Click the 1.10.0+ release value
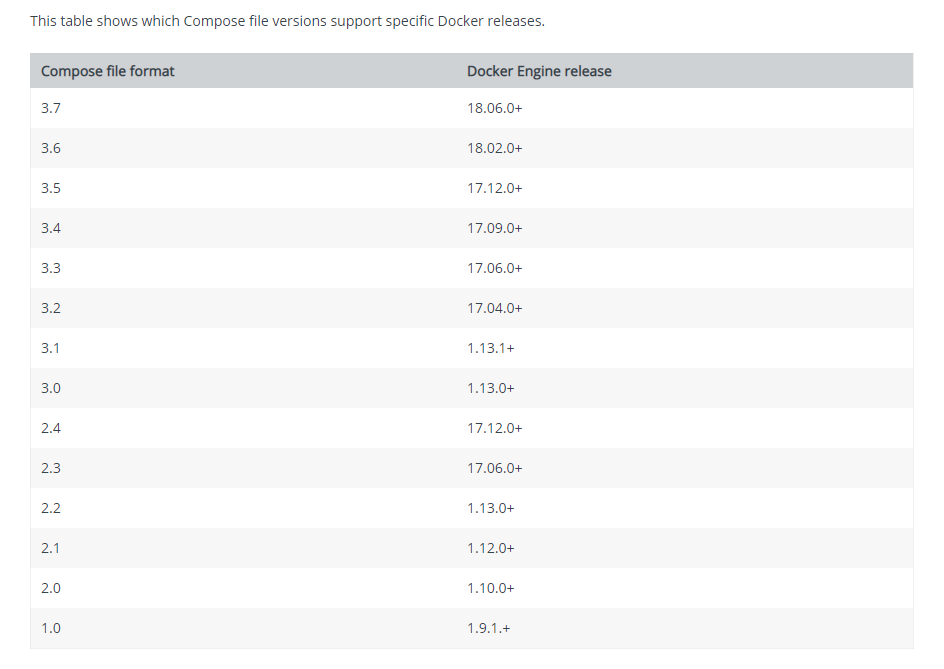 point(491,588)
